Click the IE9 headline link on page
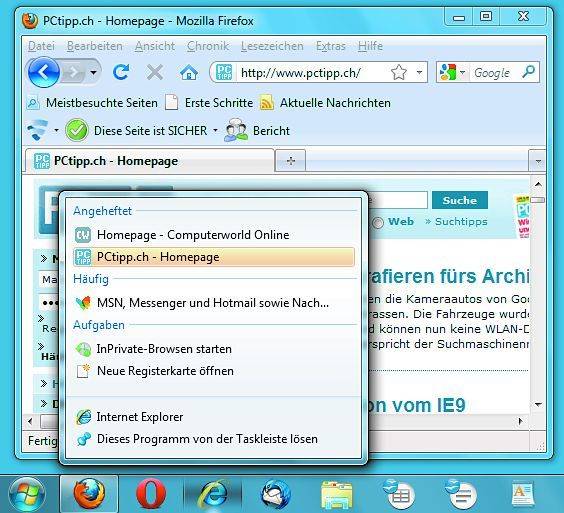This screenshot has width=564, height=513. (417, 405)
